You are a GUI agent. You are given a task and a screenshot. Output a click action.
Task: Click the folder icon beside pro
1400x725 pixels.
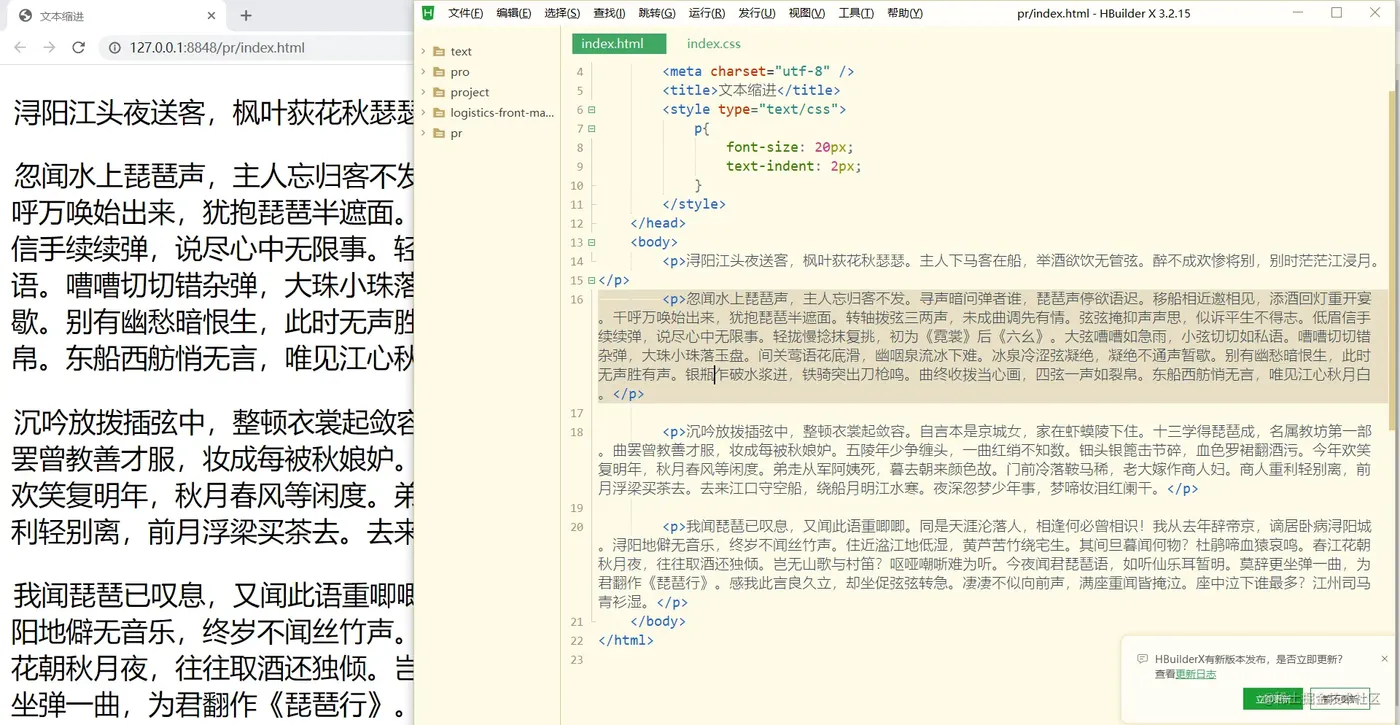[x=439, y=72]
